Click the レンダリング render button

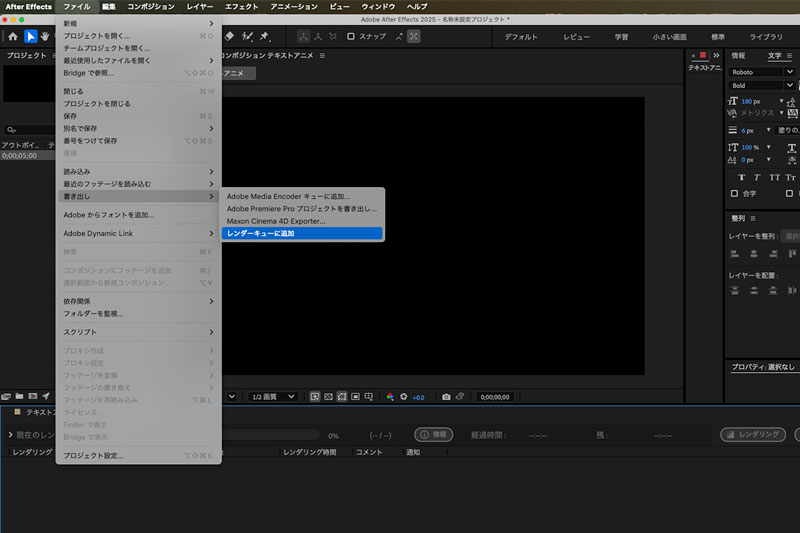[753, 435]
